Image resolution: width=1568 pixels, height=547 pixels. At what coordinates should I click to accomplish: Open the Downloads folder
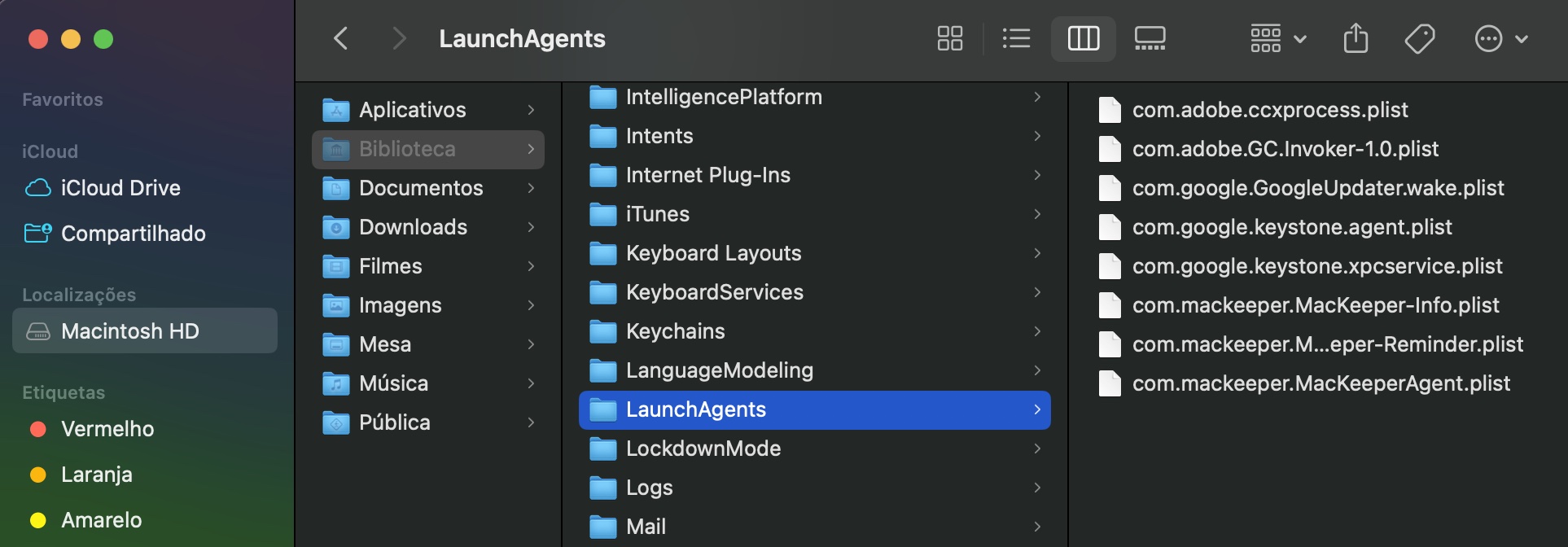coord(413,227)
